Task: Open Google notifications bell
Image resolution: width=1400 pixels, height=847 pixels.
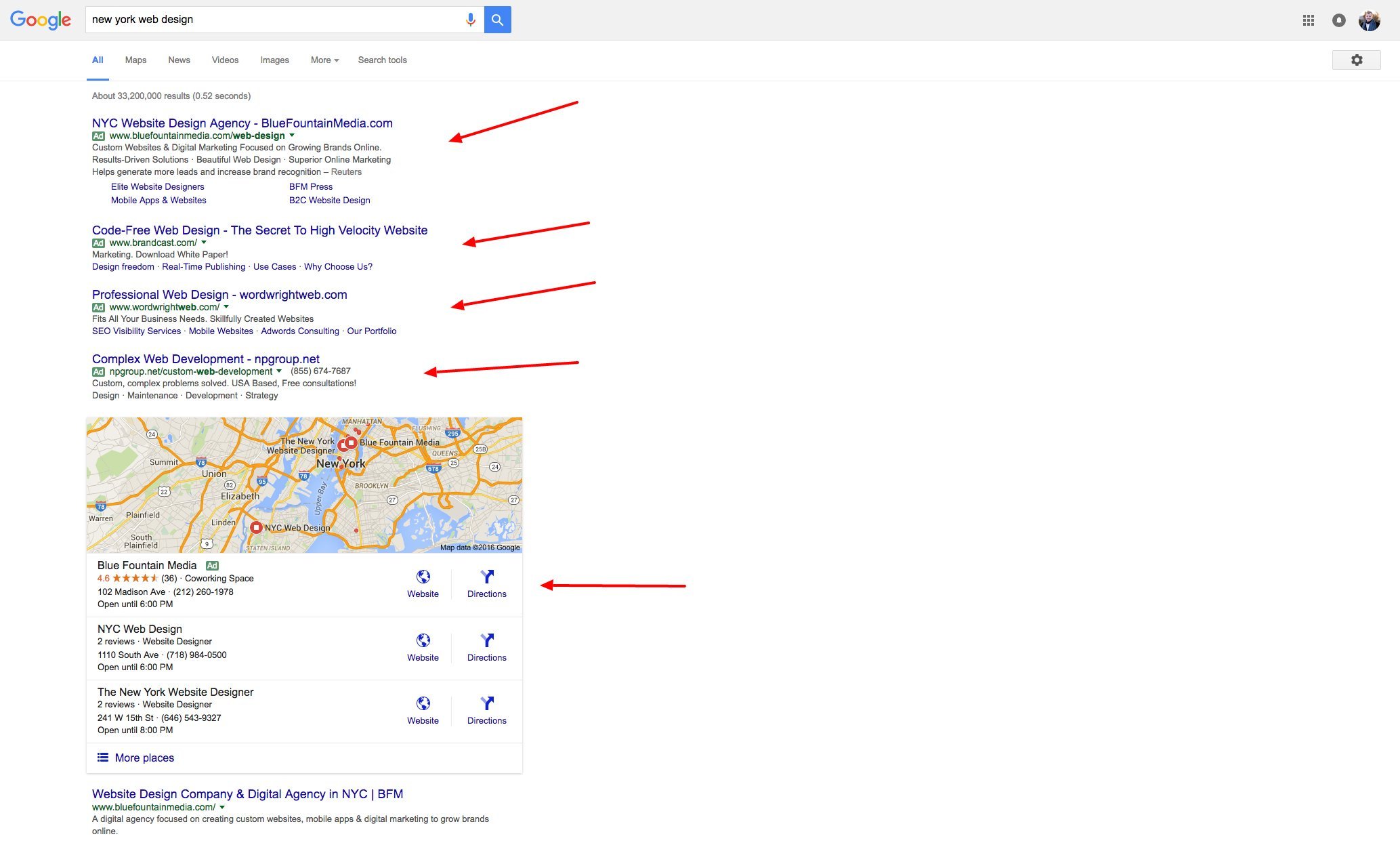Action: [x=1339, y=20]
